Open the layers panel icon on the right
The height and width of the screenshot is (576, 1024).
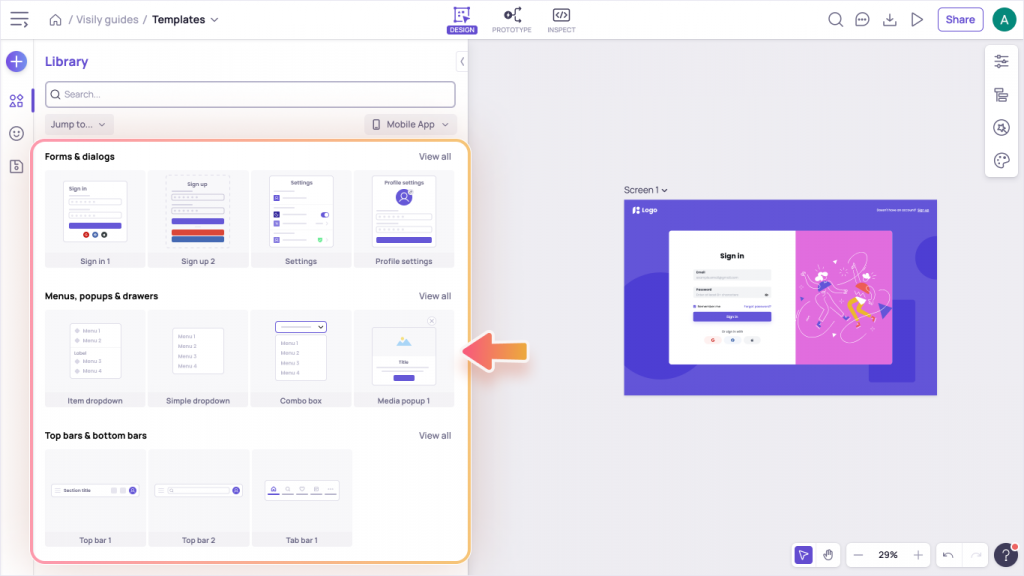click(1001, 95)
